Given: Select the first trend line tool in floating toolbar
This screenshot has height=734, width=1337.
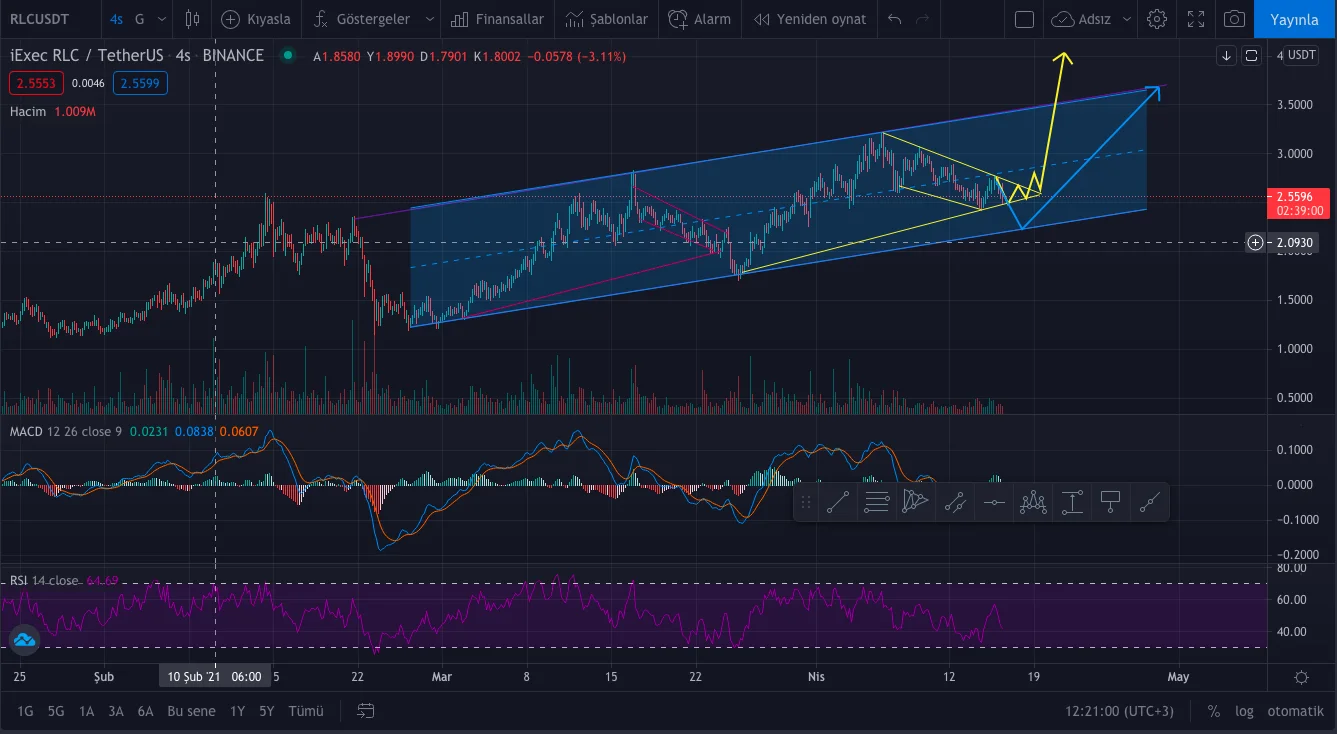Looking at the screenshot, I should [x=838, y=502].
